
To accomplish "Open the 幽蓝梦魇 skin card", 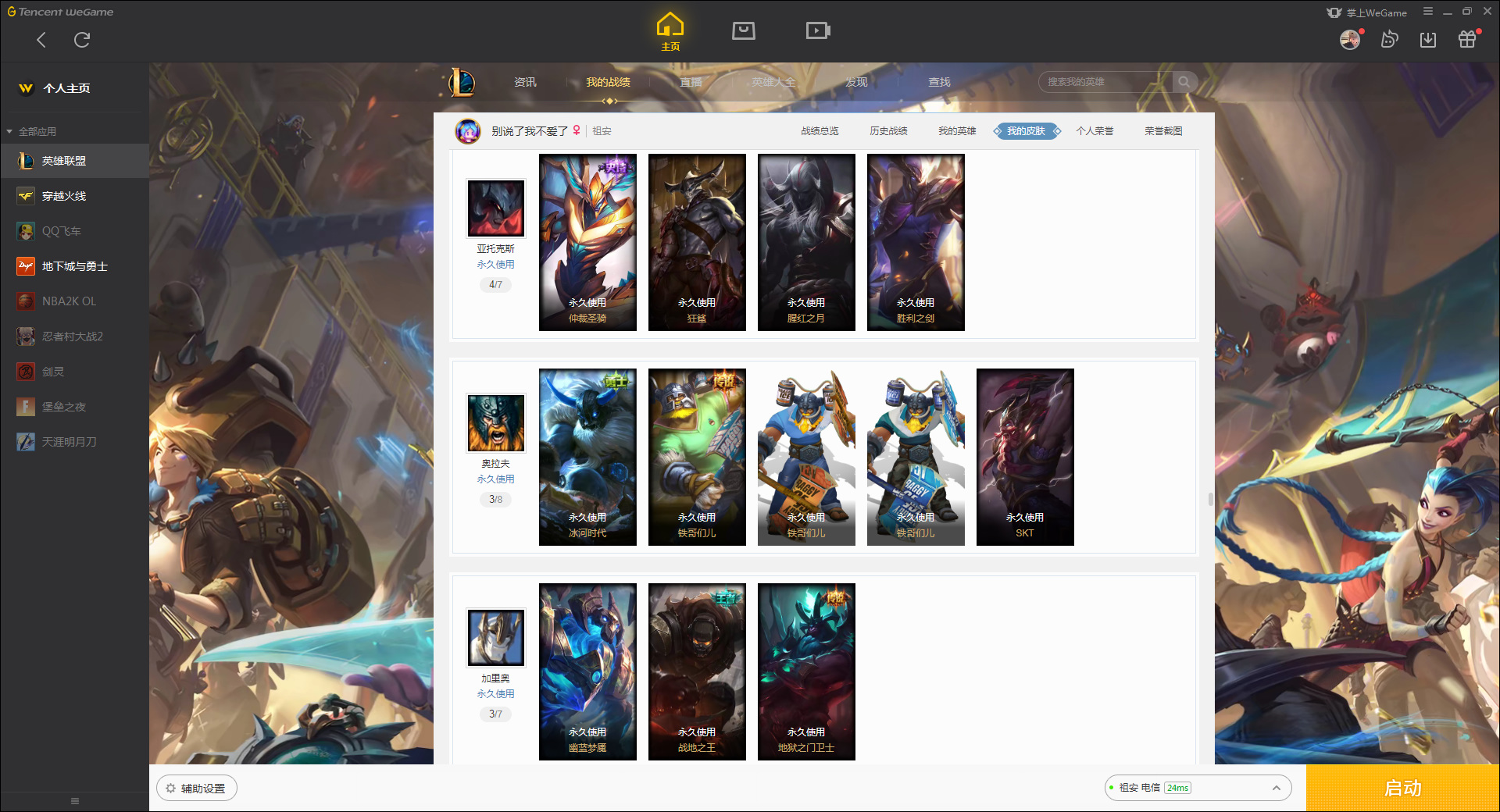I will click(x=587, y=671).
